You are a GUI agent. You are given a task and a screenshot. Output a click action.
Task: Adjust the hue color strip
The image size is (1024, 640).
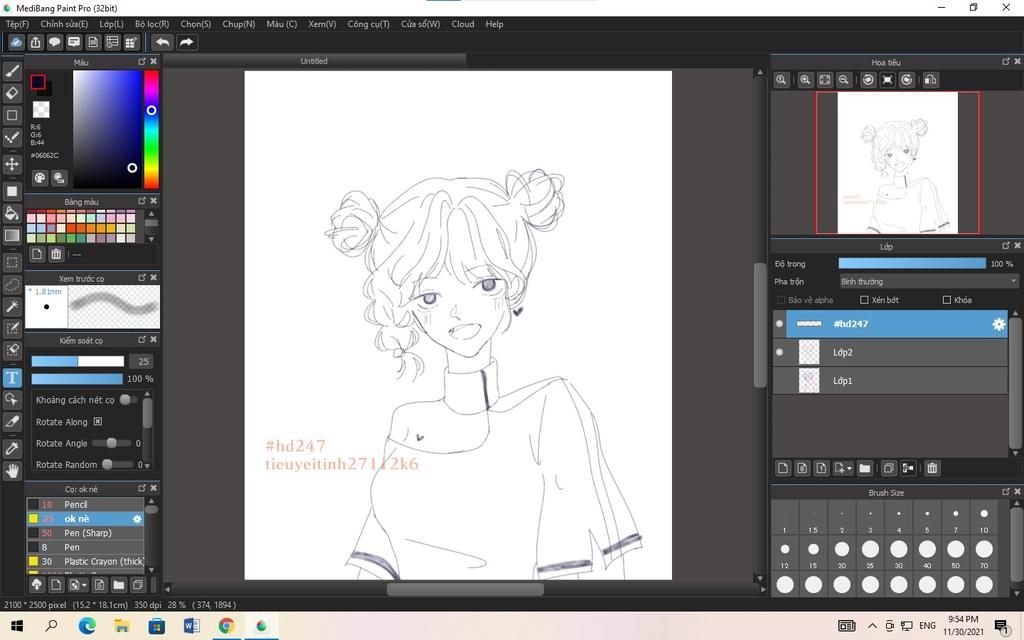[x=152, y=129]
